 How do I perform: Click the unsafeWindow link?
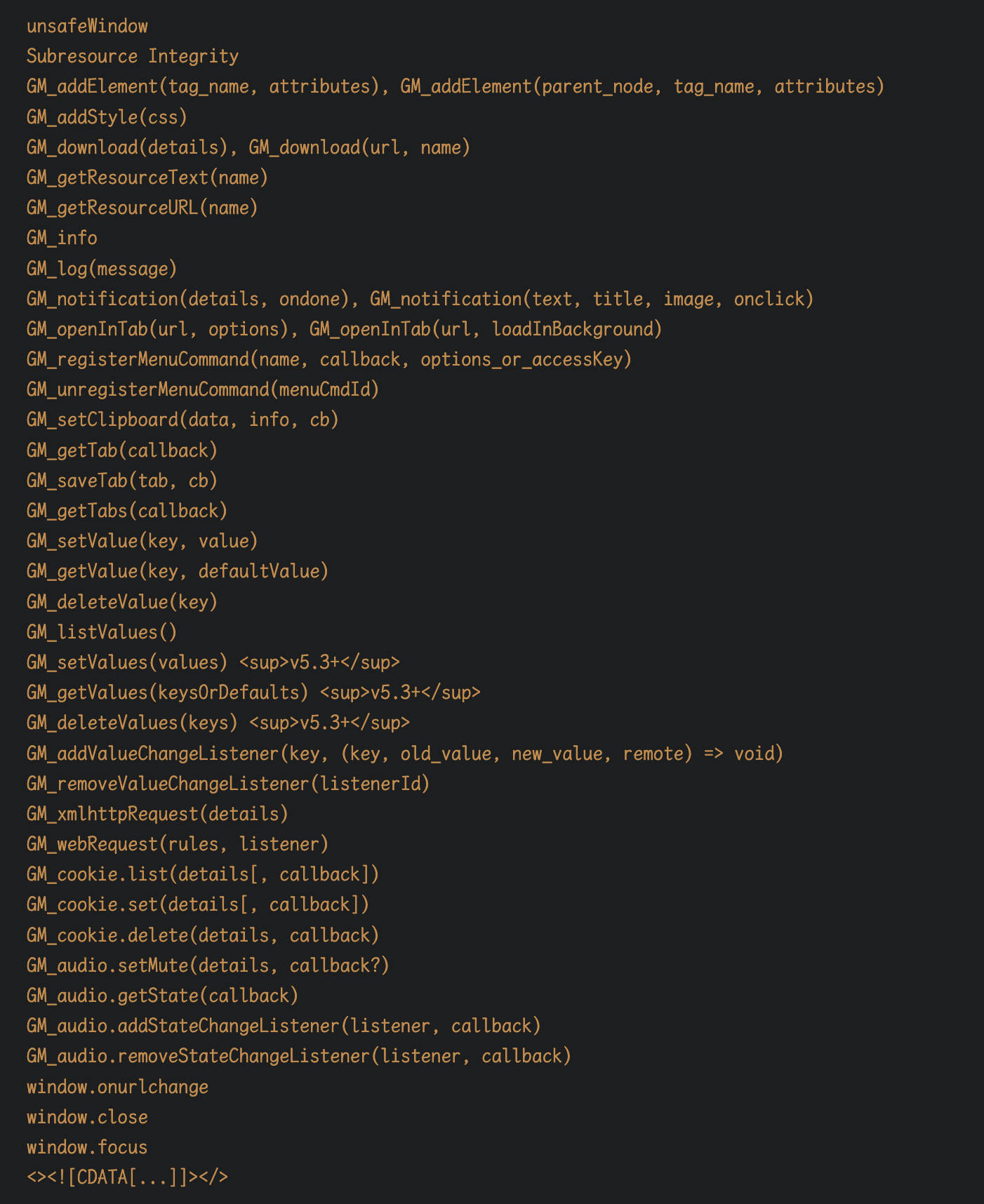[87, 27]
